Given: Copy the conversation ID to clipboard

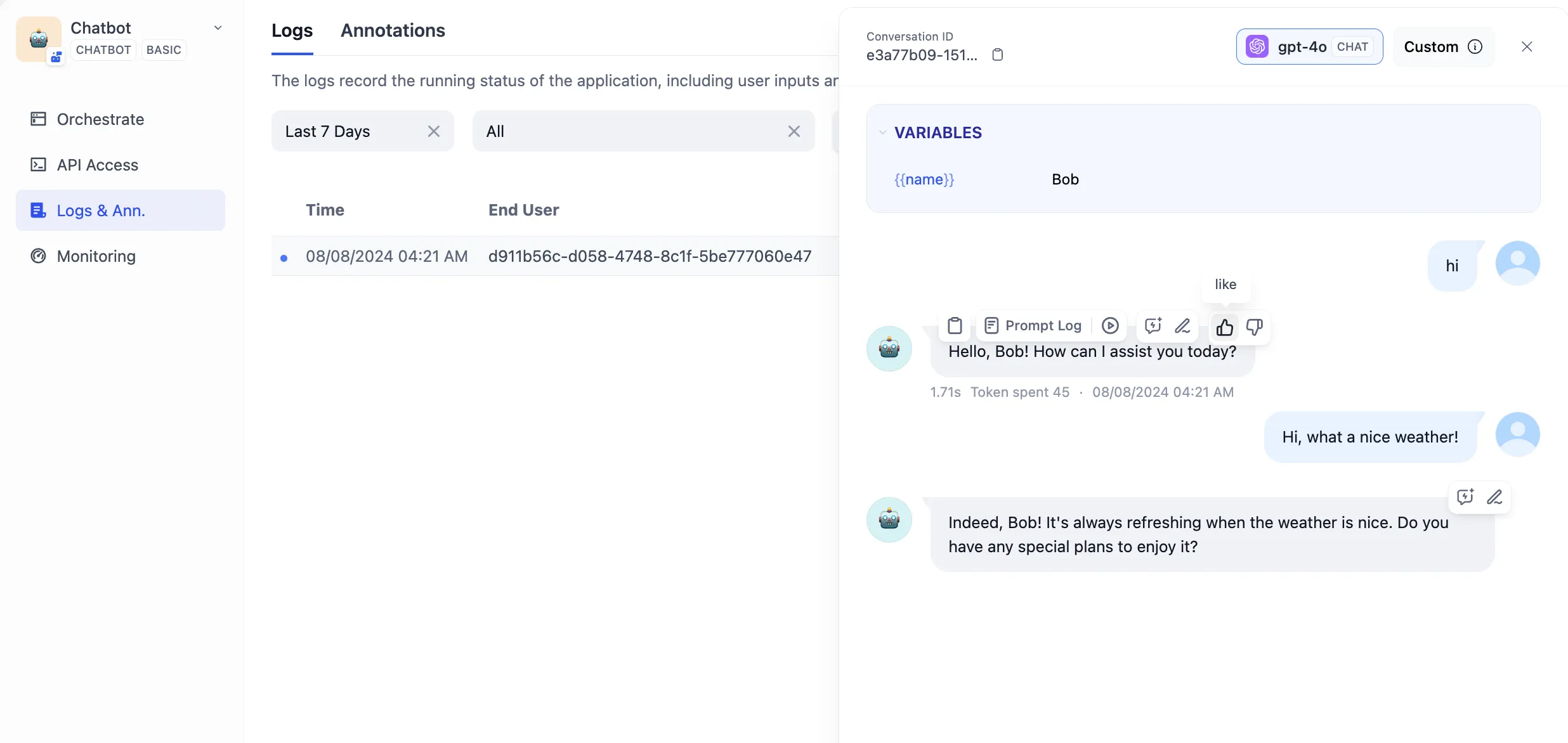Looking at the screenshot, I should coord(998,55).
